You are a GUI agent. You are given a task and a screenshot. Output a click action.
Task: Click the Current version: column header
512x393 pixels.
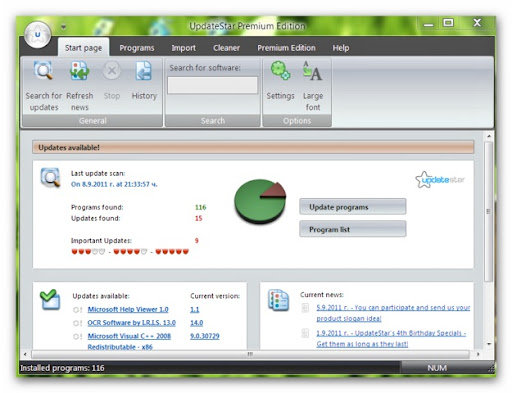tap(215, 296)
